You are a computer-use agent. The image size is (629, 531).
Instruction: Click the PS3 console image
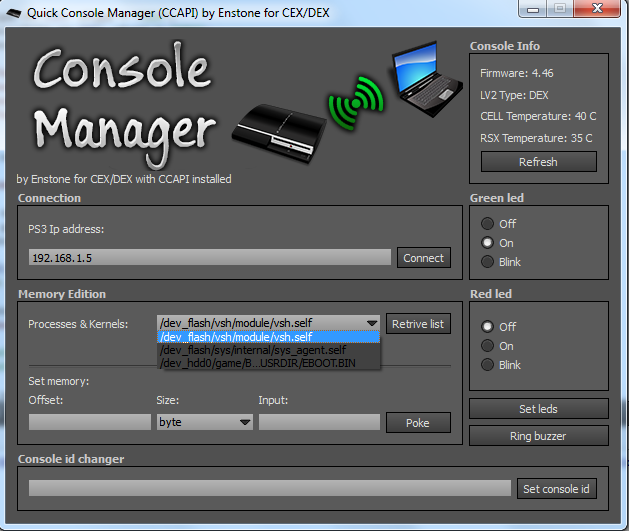click(x=279, y=134)
